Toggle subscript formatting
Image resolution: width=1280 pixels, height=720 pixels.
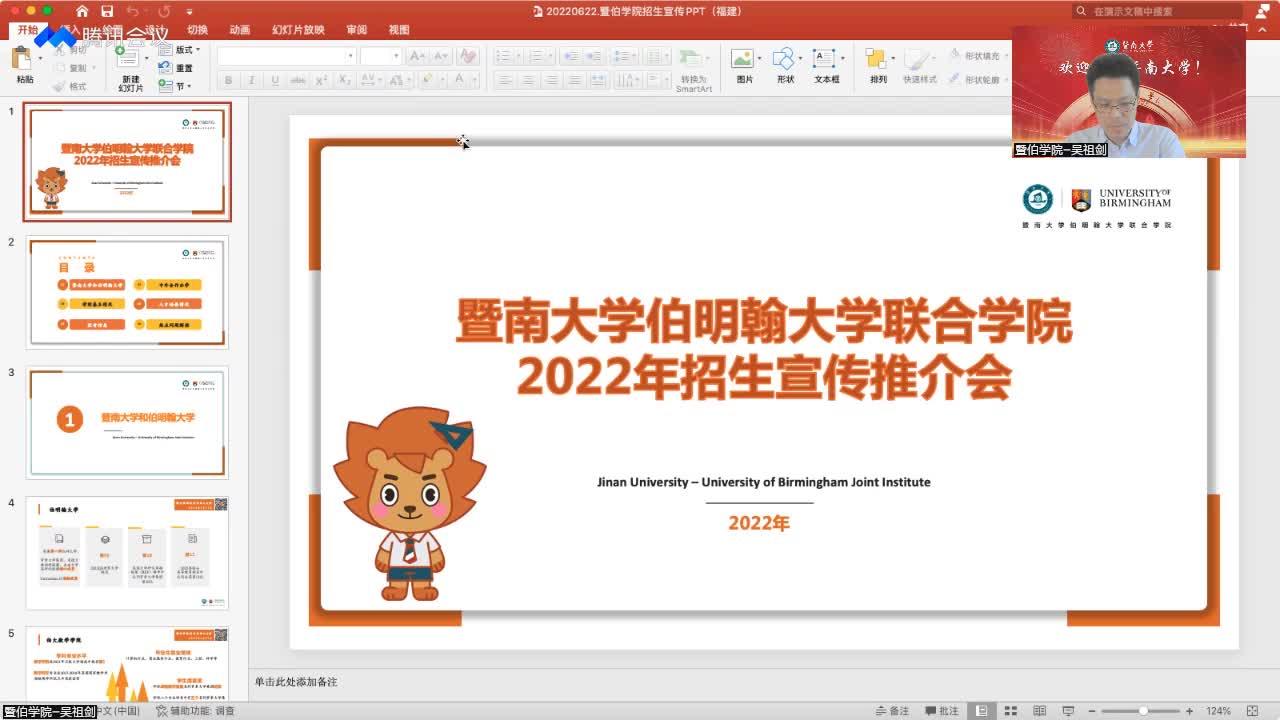tap(344, 80)
